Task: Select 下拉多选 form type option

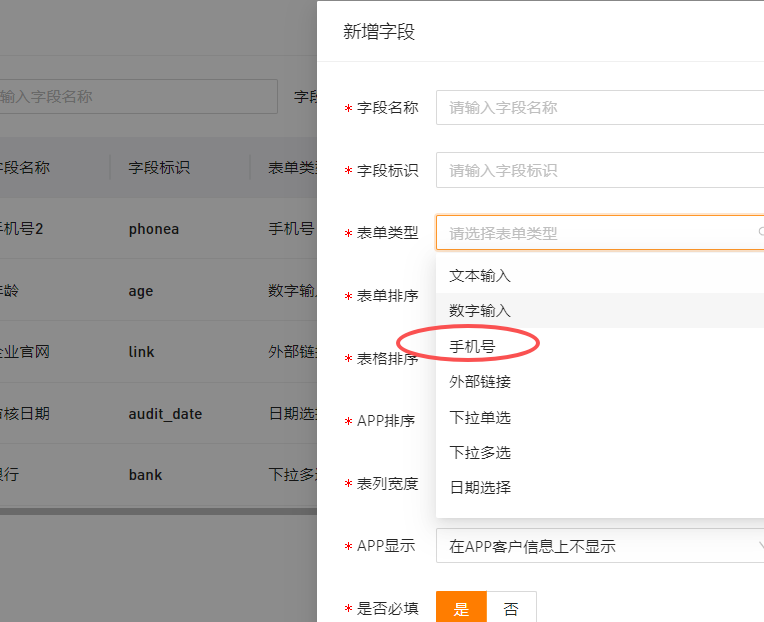Action: point(480,452)
